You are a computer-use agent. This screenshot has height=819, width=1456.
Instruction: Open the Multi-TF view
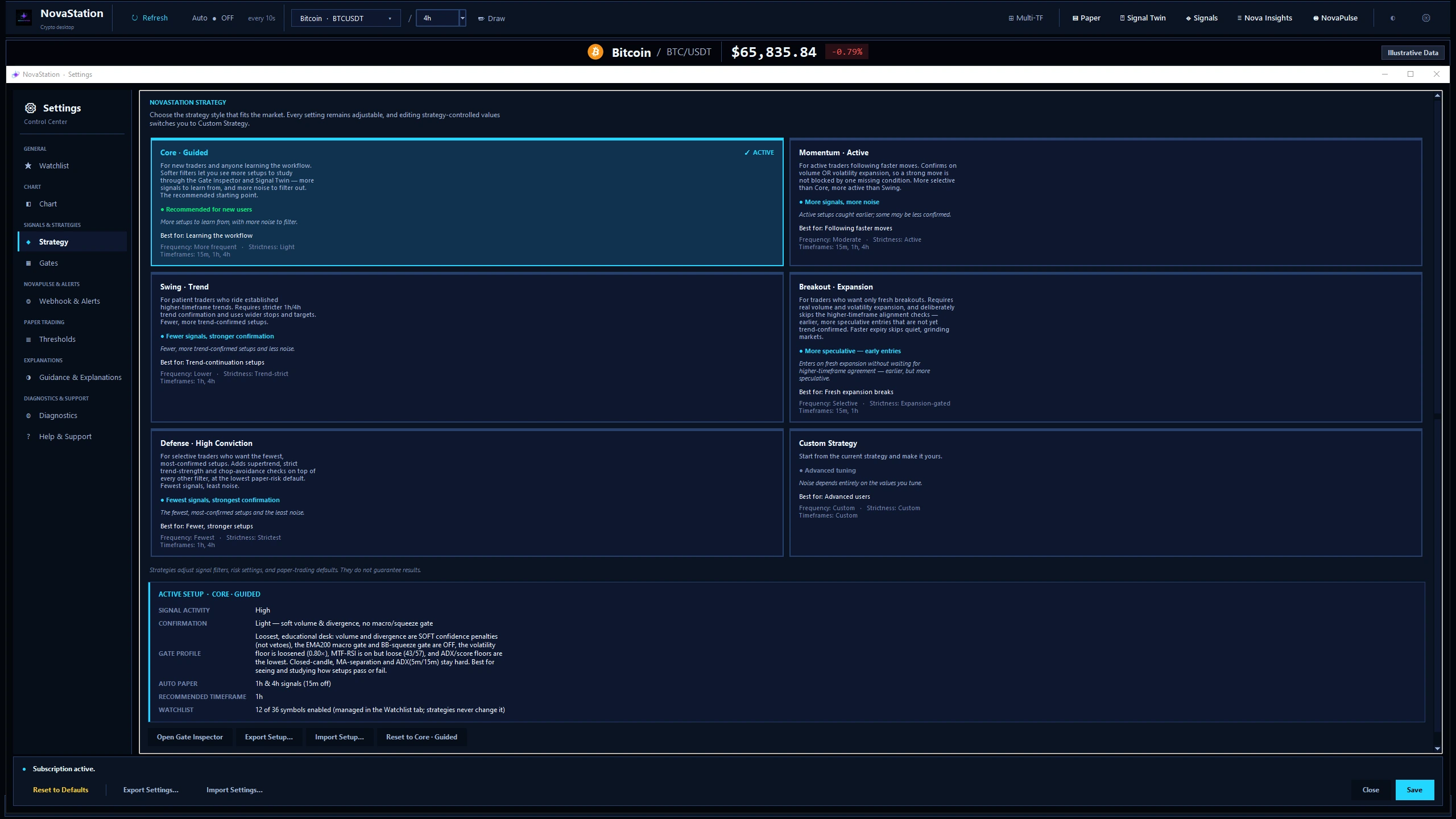(x=1025, y=18)
